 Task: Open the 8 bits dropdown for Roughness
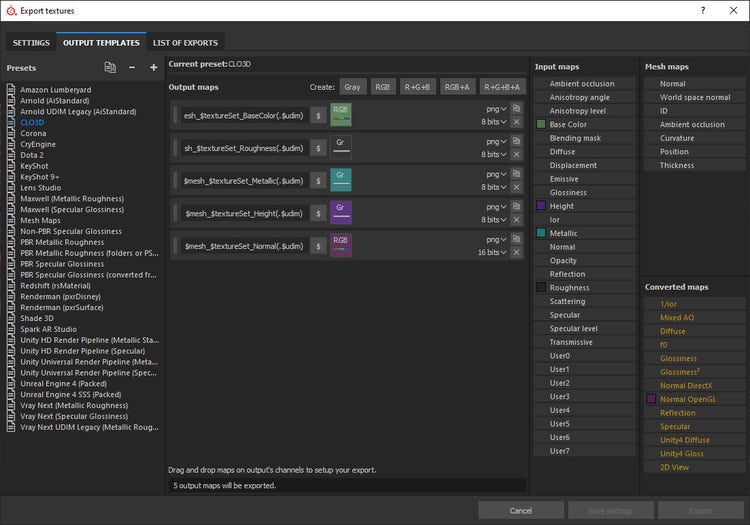(494, 154)
